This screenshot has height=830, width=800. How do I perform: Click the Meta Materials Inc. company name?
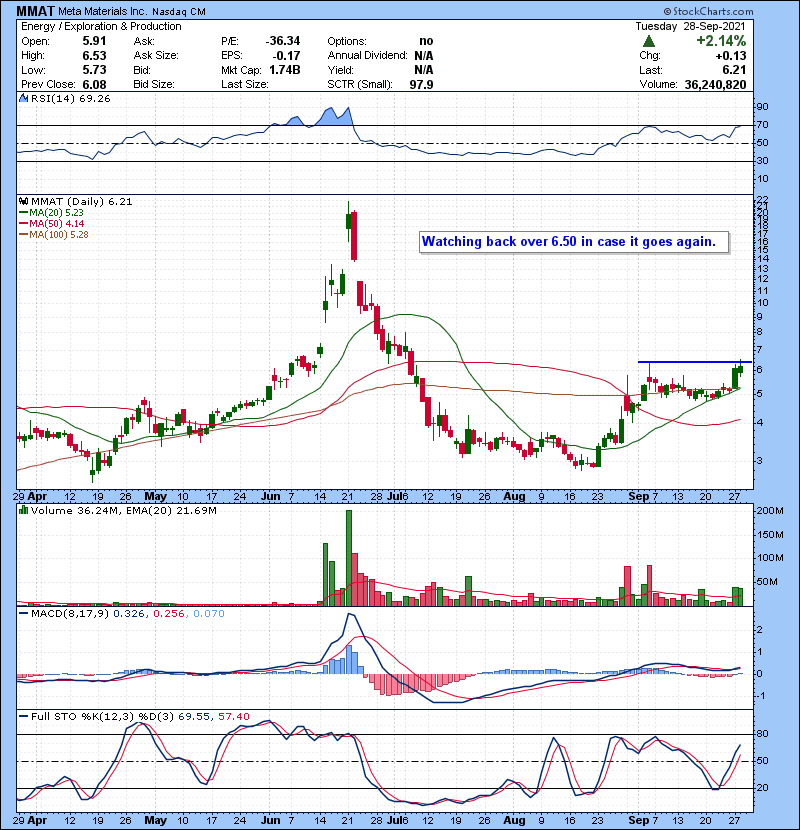click(x=103, y=12)
